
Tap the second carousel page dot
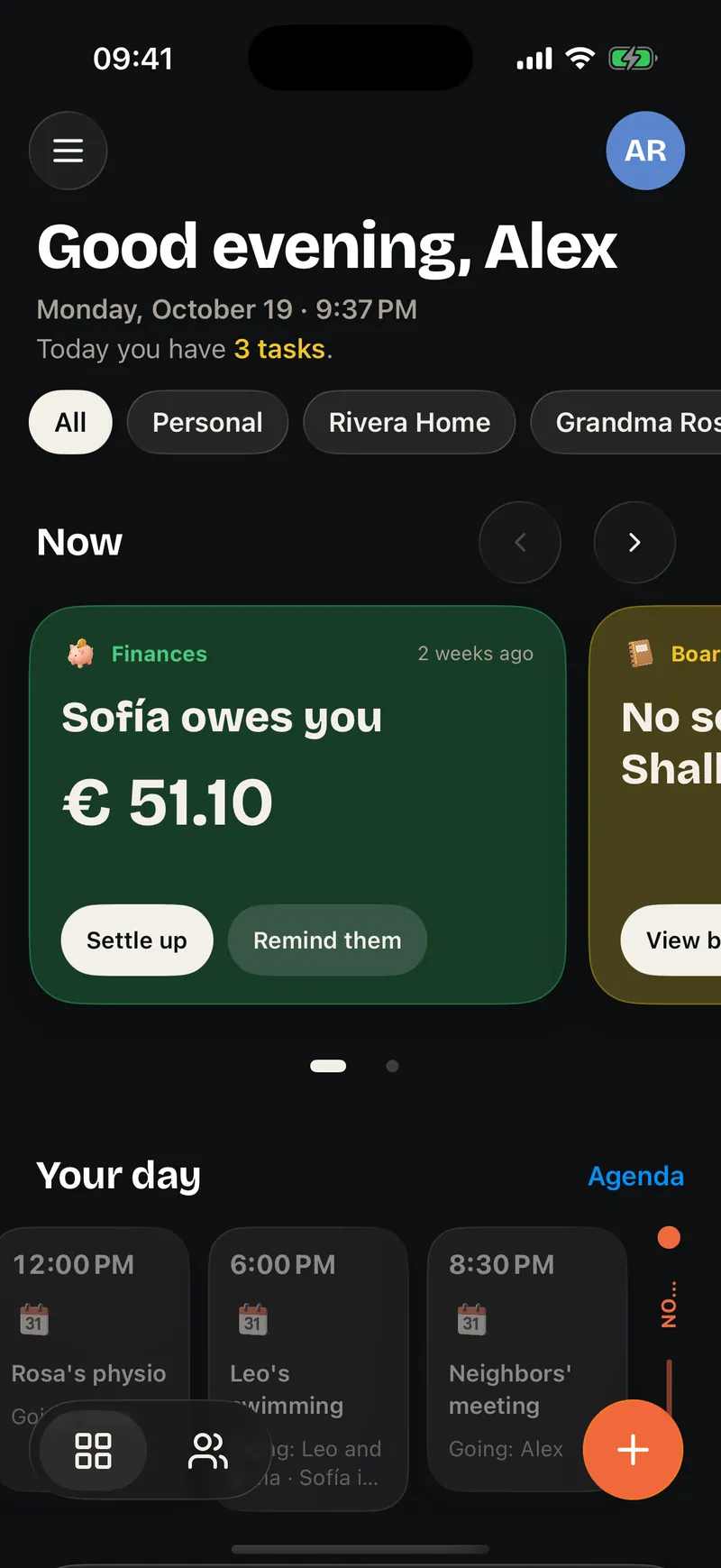point(392,1066)
